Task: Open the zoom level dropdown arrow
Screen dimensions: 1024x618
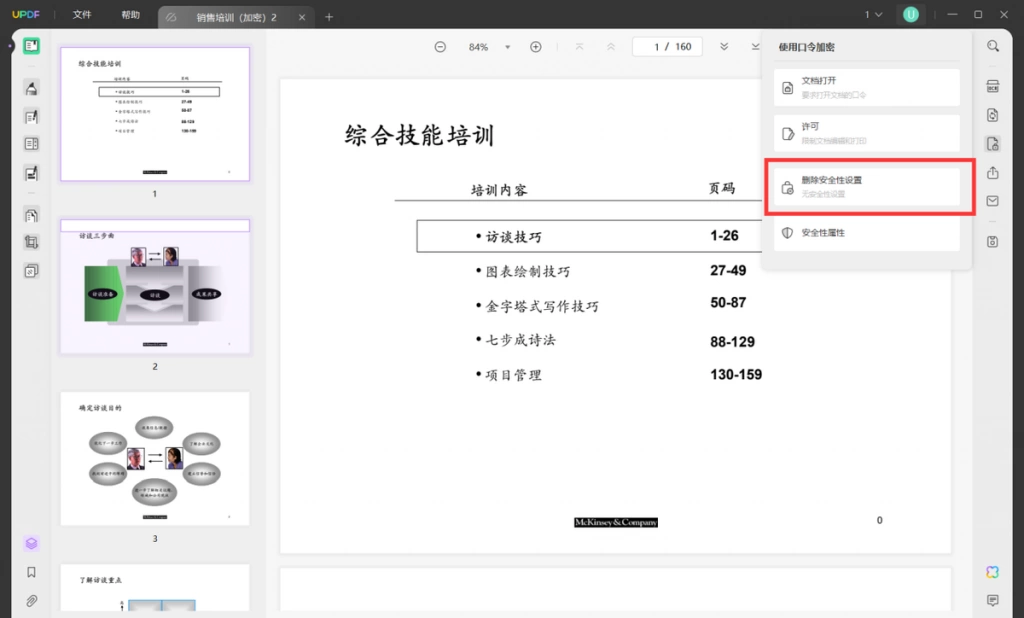Action: click(507, 47)
